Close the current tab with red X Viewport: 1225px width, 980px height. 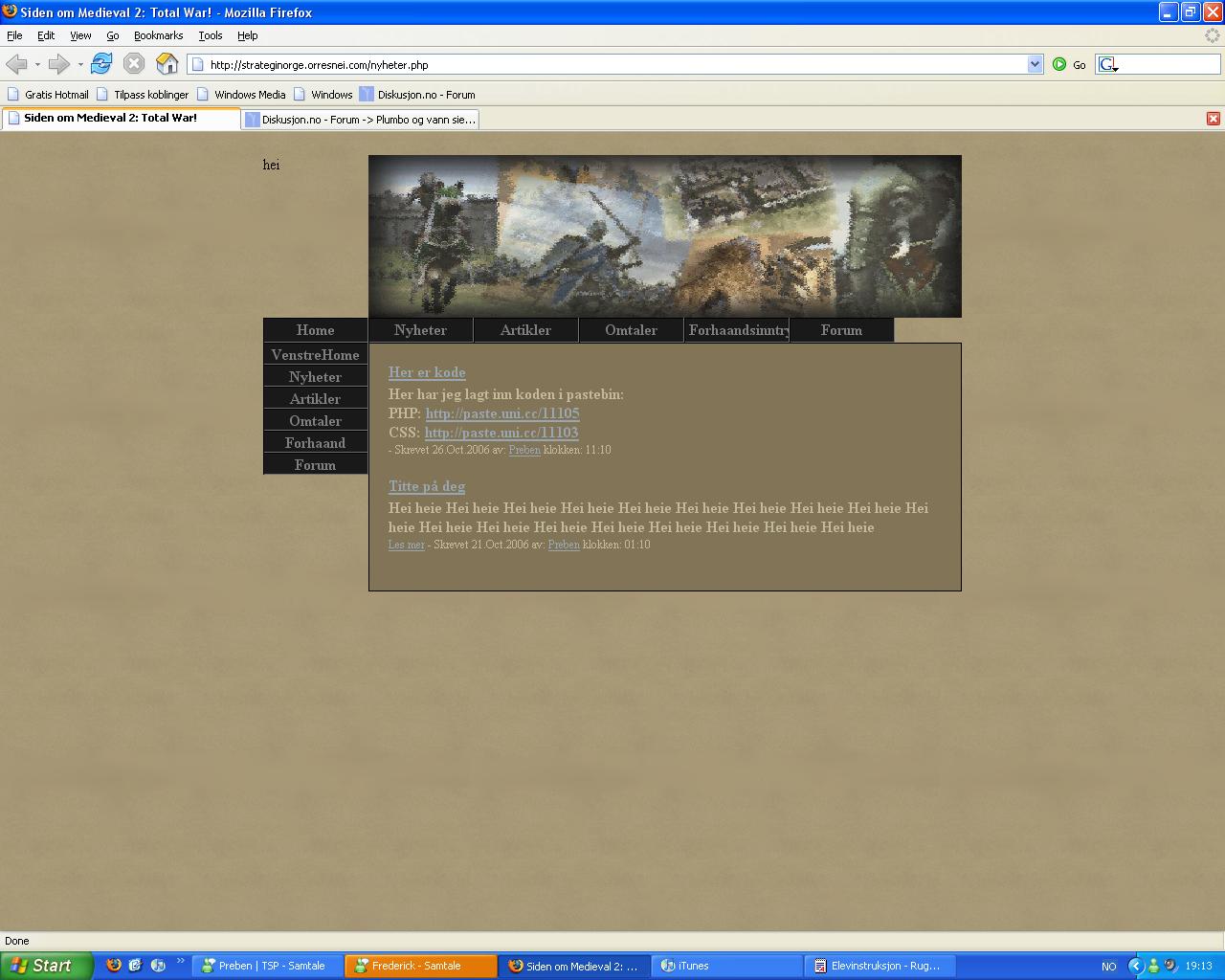[1213, 119]
